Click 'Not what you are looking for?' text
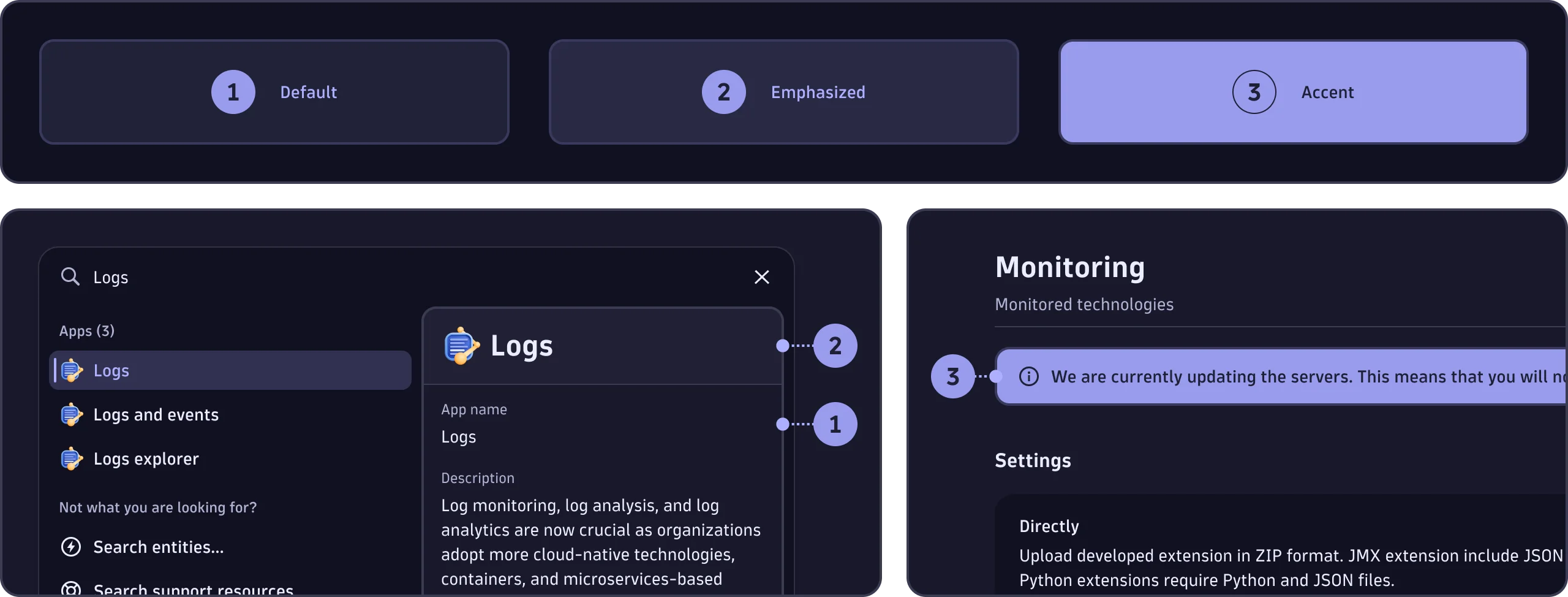 (158, 508)
